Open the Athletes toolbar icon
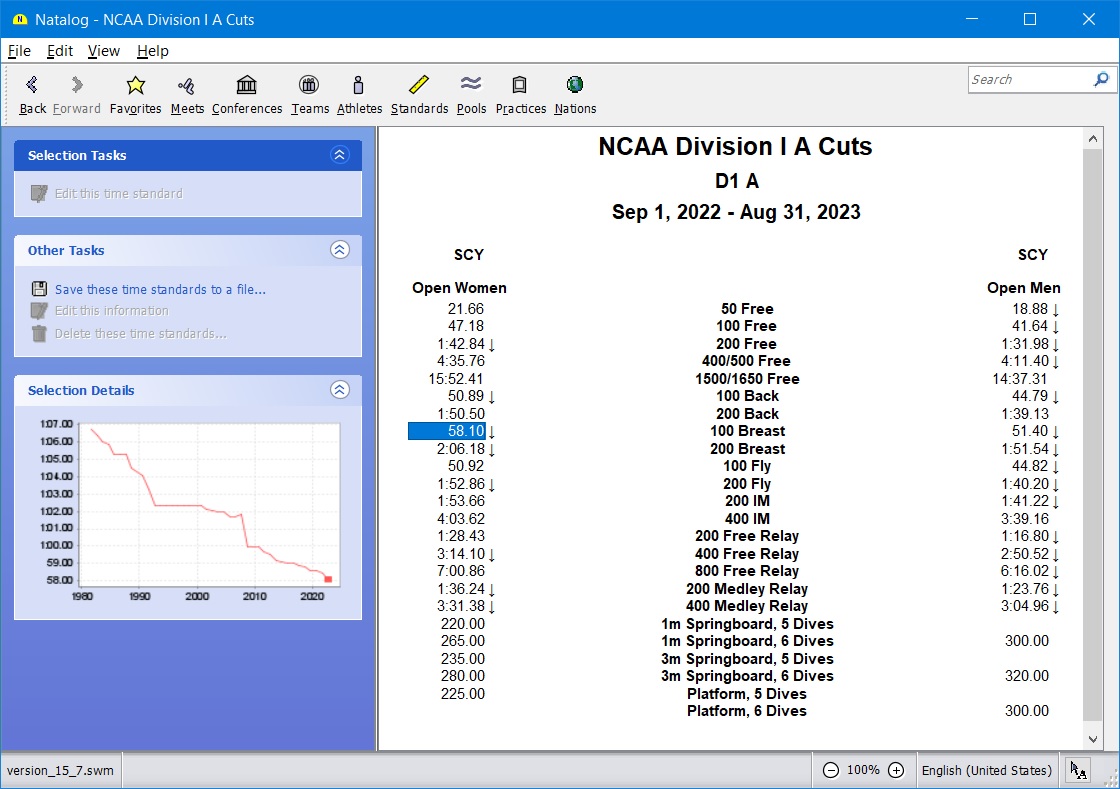 359,86
